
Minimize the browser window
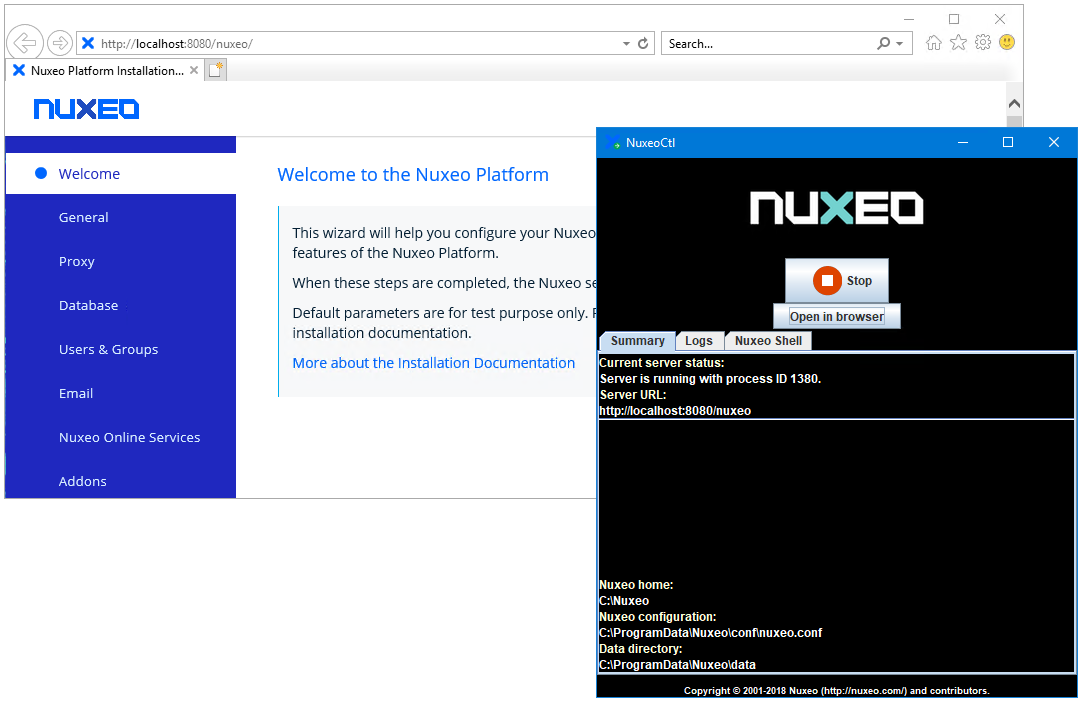pos(909,19)
